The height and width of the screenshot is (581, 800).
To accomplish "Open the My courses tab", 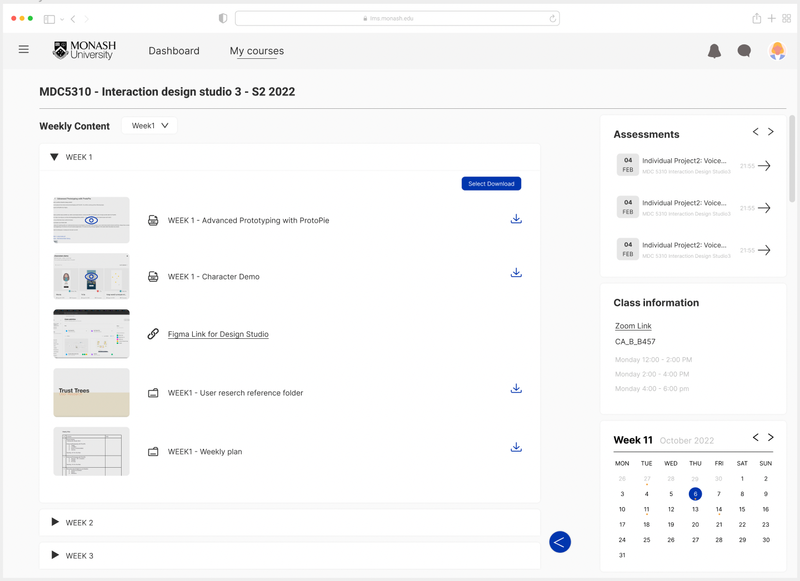I will pyautogui.click(x=257, y=51).
